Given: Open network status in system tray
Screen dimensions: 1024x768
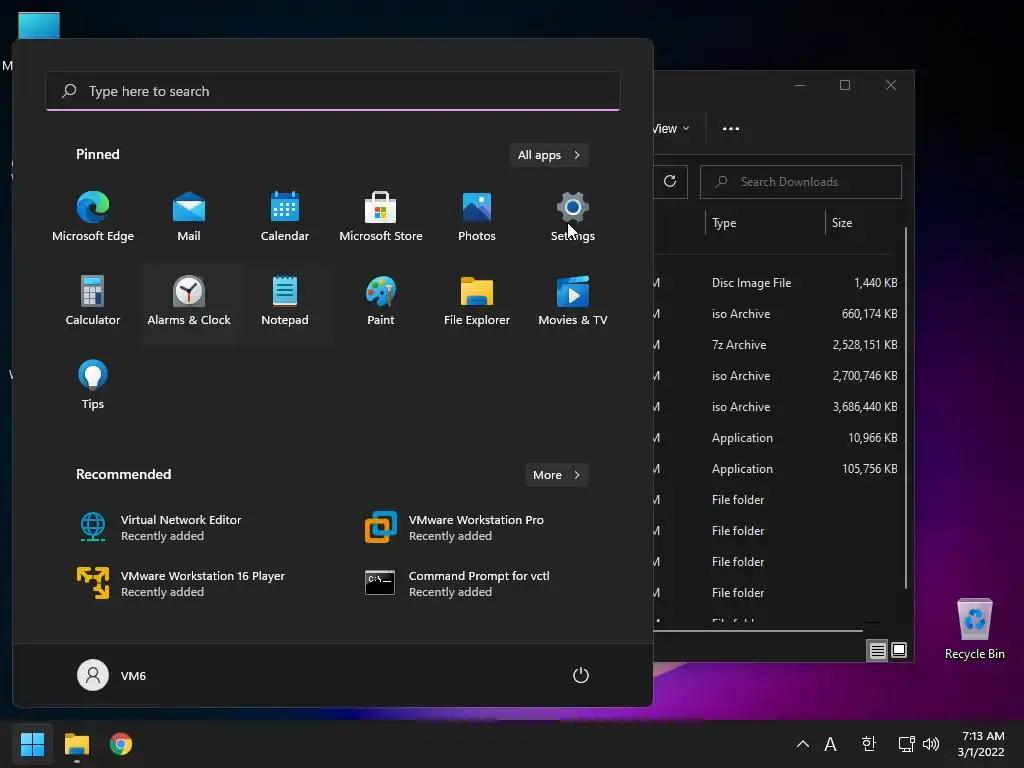Looking at the screenshot, I should point(906,744).
